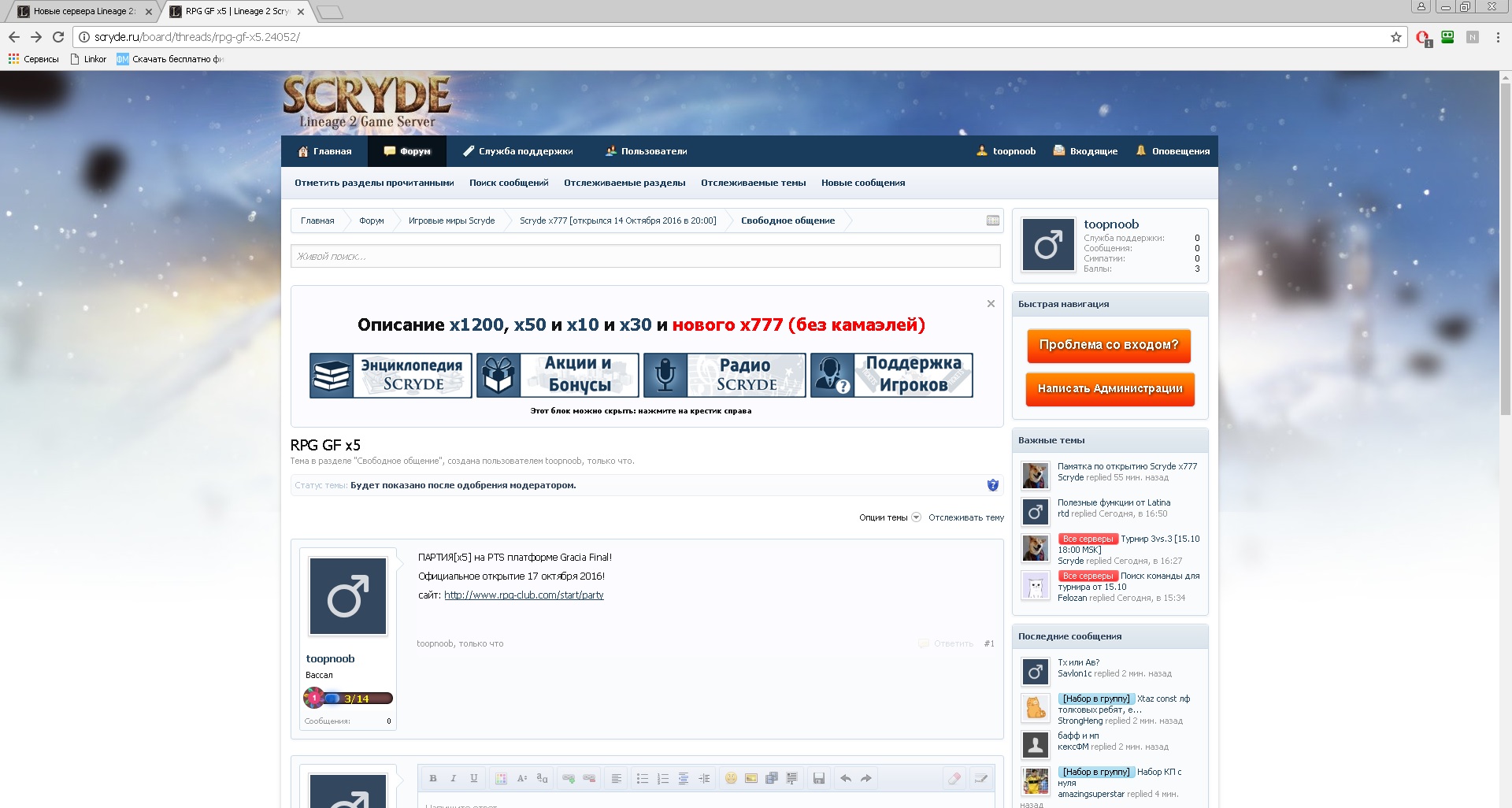Remove link with the unlink icon
The image size is (1512, 808).
[x=589, y=778]
